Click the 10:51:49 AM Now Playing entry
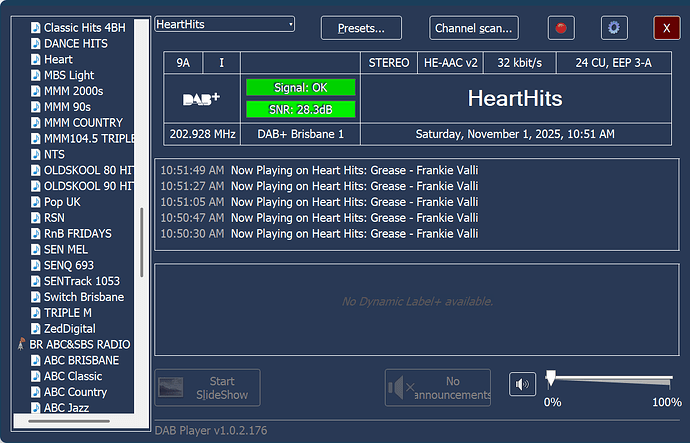690x443 pixels. (319, 170)
